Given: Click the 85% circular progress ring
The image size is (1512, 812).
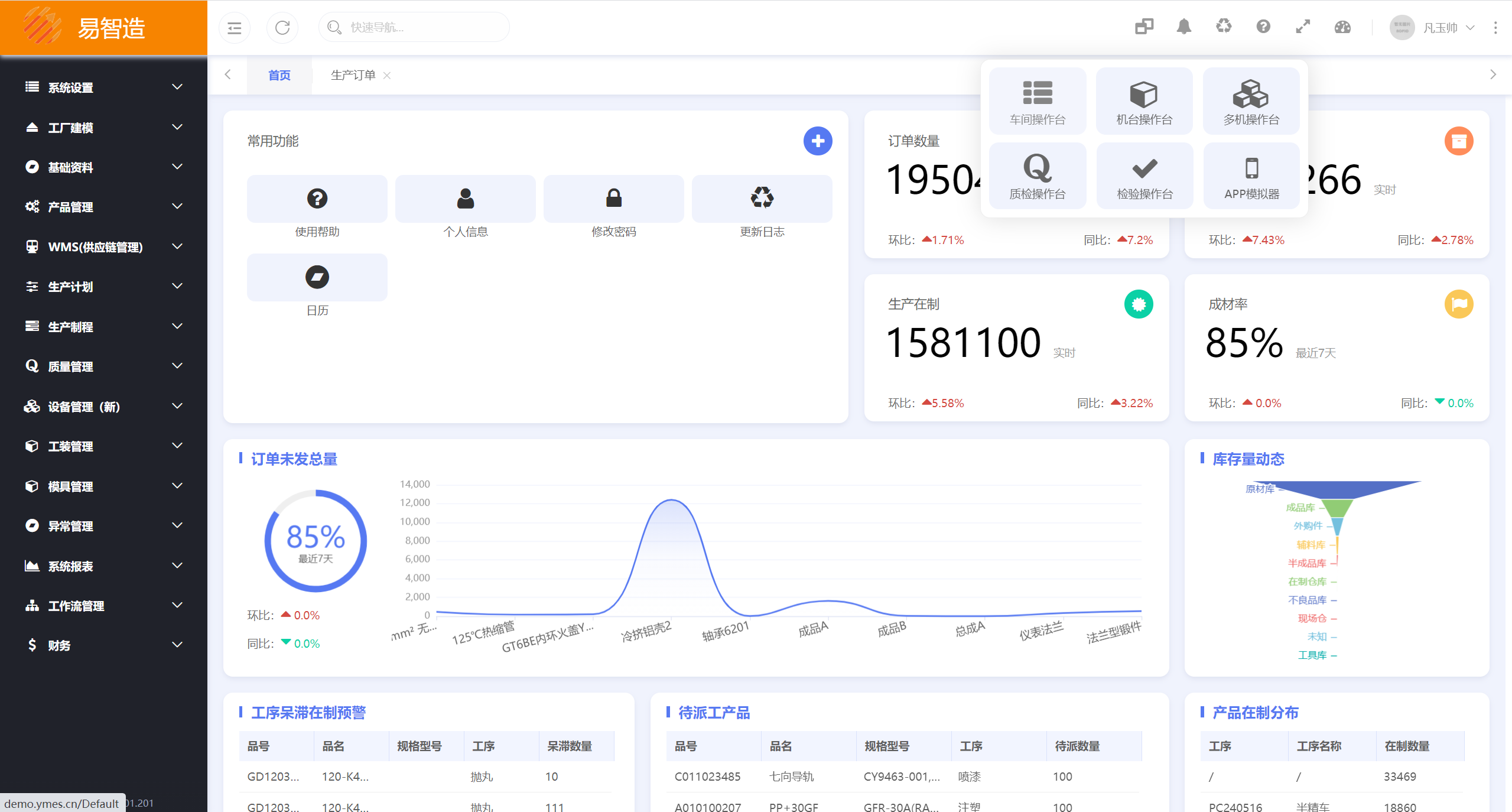Looking at the screenshot, I should click(x=316, y=541).
